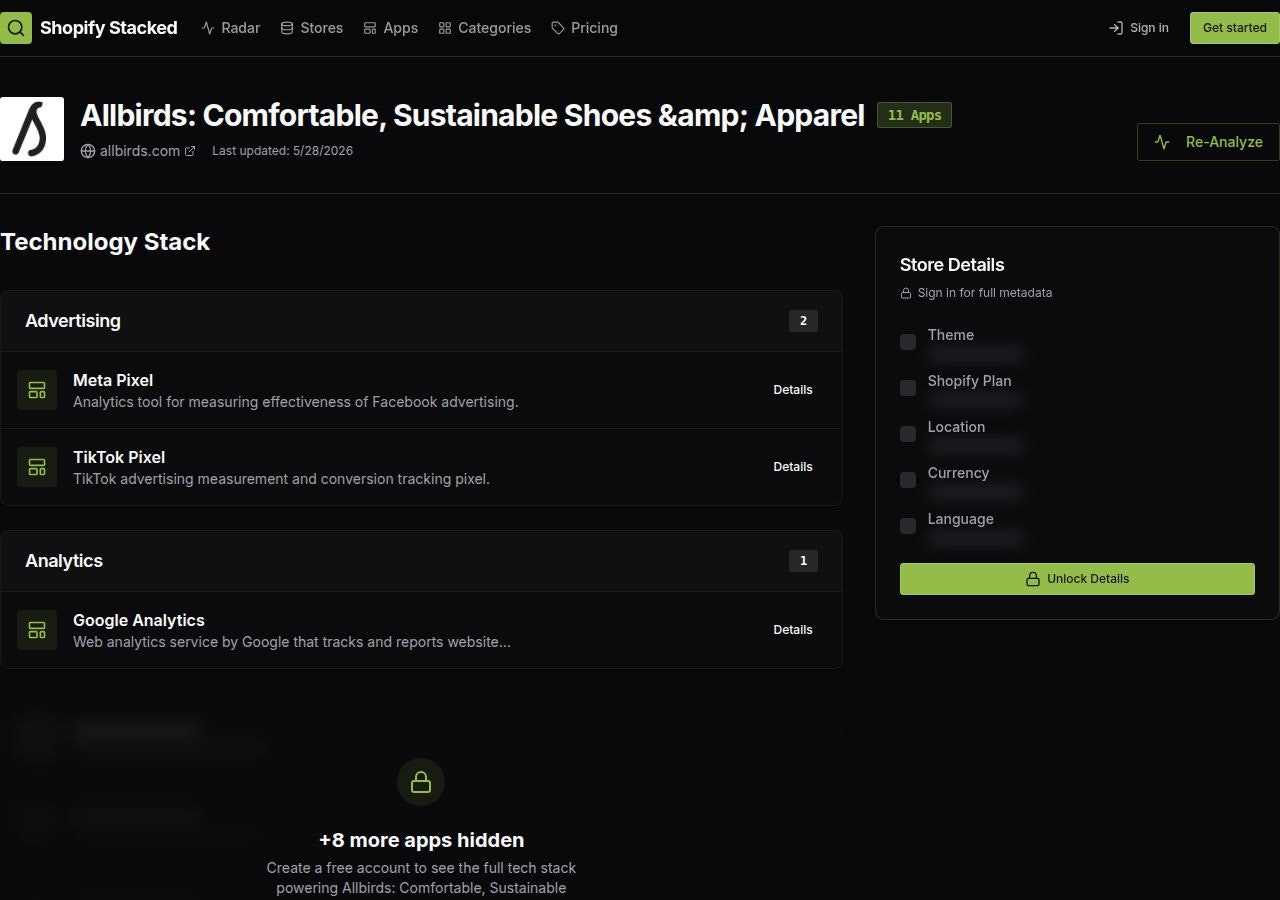Viewport: 1280px width, 900px height.
Task: Open Details for Google Analytics
Action: [793, 630]
